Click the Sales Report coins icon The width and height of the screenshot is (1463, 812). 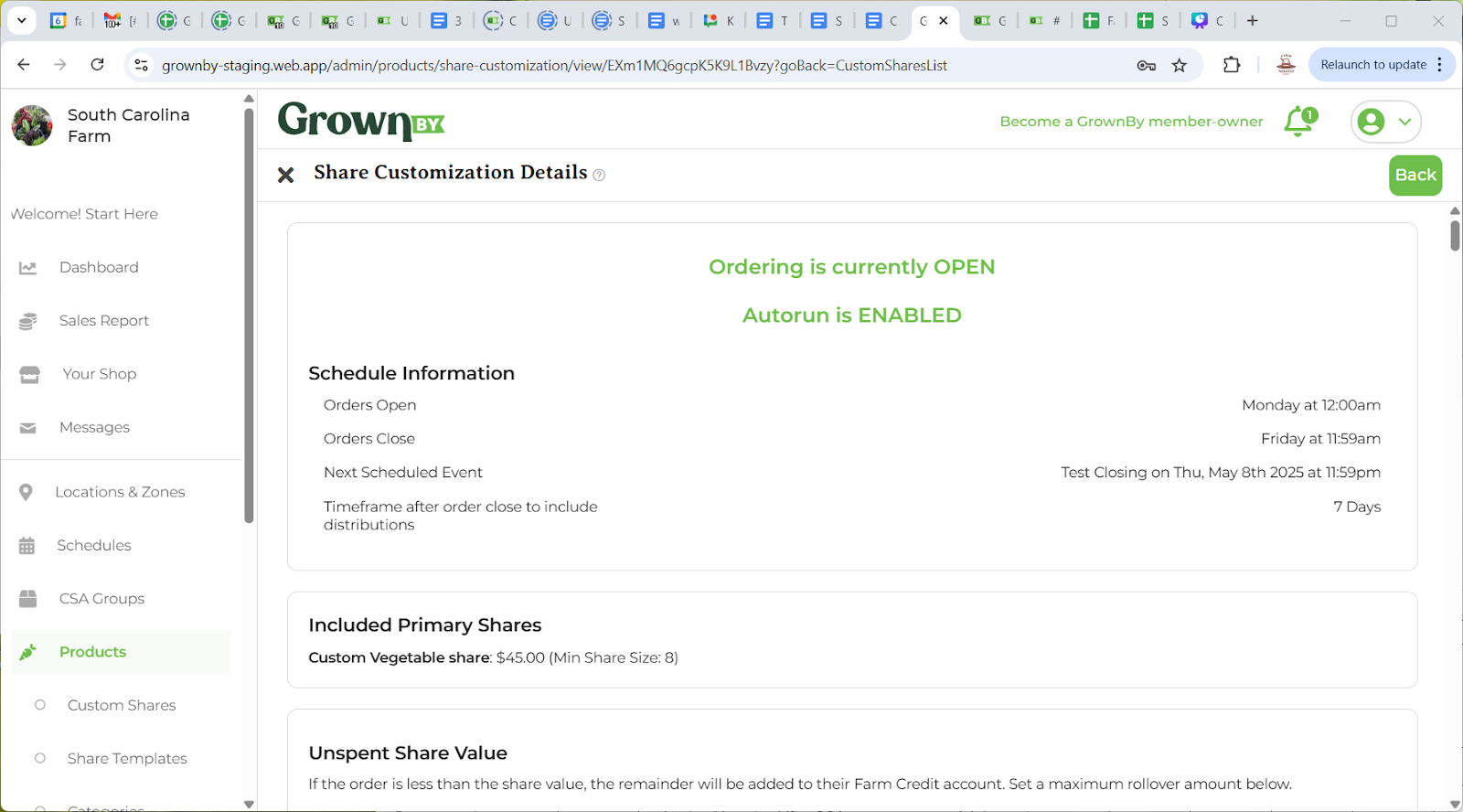point(27,321)
